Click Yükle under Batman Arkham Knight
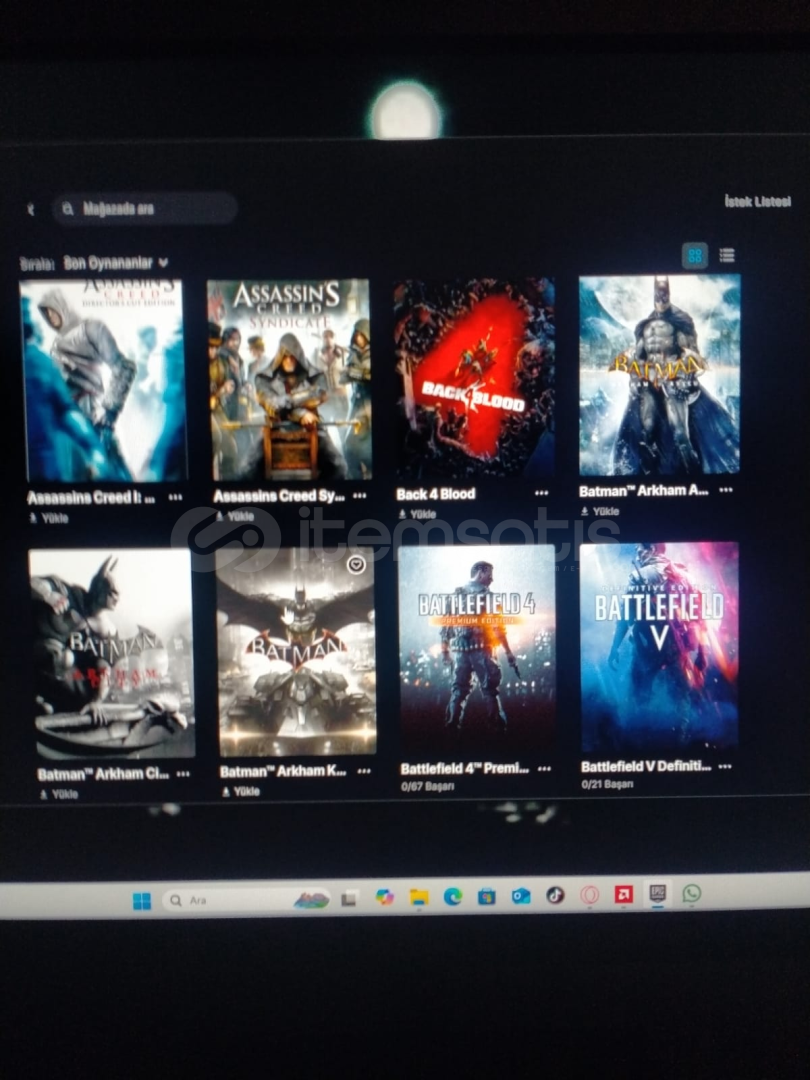 coord(240,792)
